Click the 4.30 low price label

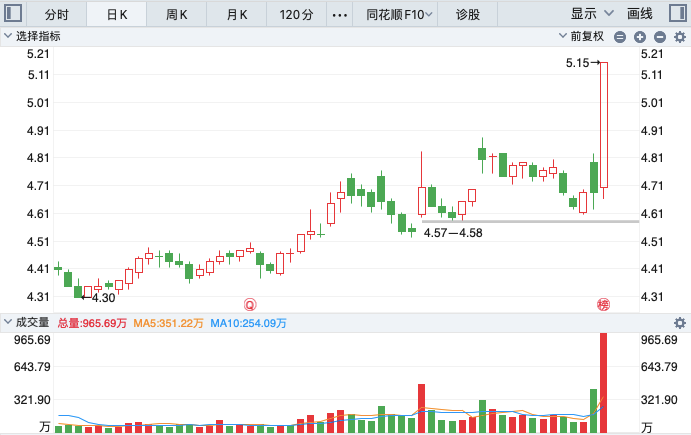(104, 298)
